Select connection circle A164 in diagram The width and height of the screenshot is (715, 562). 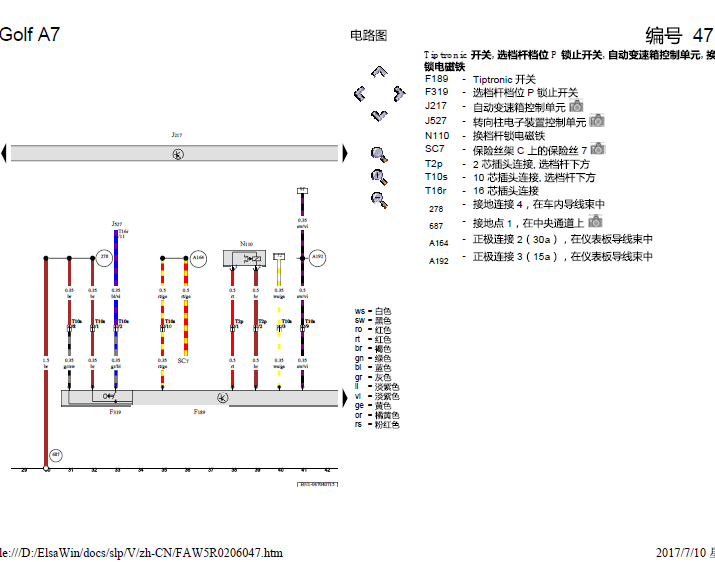coord(198,258)
